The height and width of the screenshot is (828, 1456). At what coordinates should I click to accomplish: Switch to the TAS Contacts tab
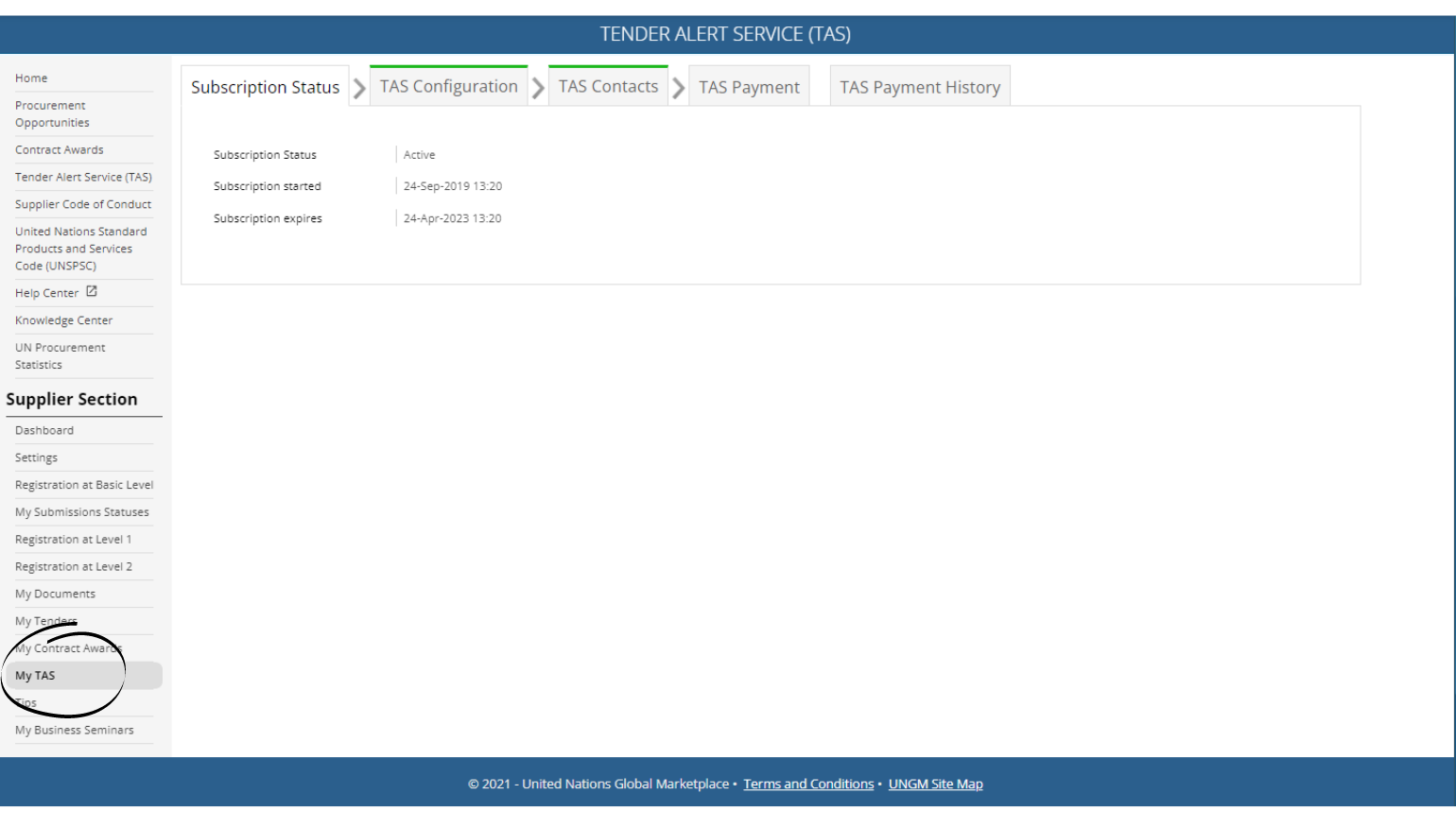[x=608, y=86]
